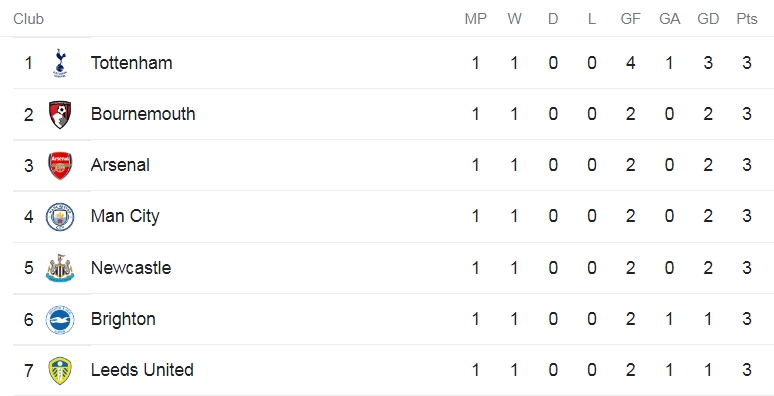Open the Brighton team name link
774x396 pixels.
click(123, 319)
